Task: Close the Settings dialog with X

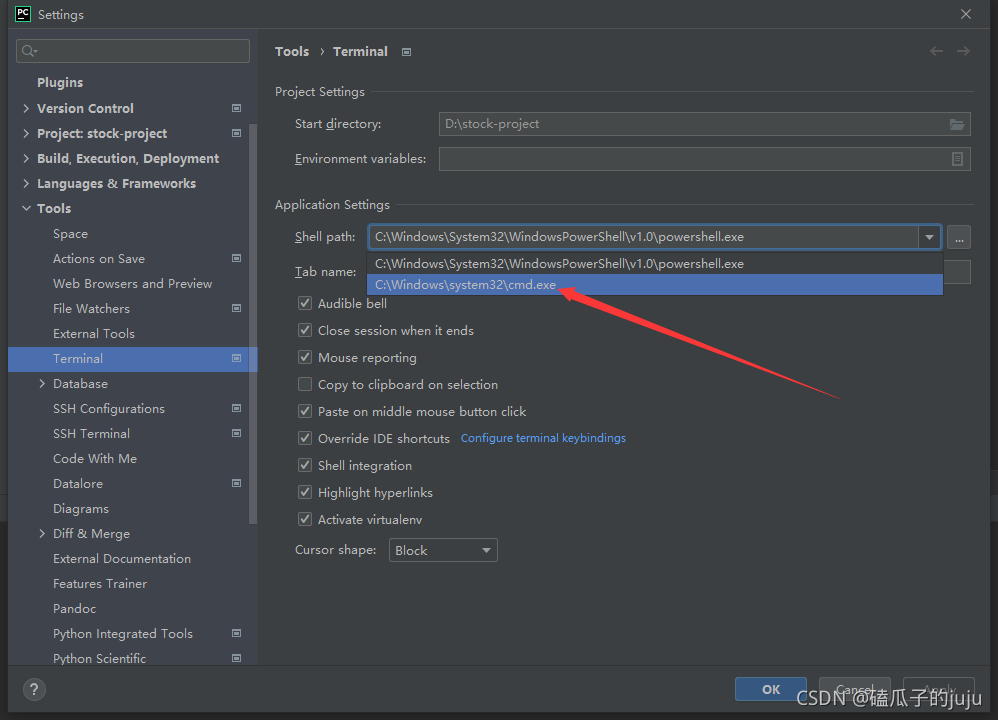Action: pyautogui.click(x=966, y=14)
